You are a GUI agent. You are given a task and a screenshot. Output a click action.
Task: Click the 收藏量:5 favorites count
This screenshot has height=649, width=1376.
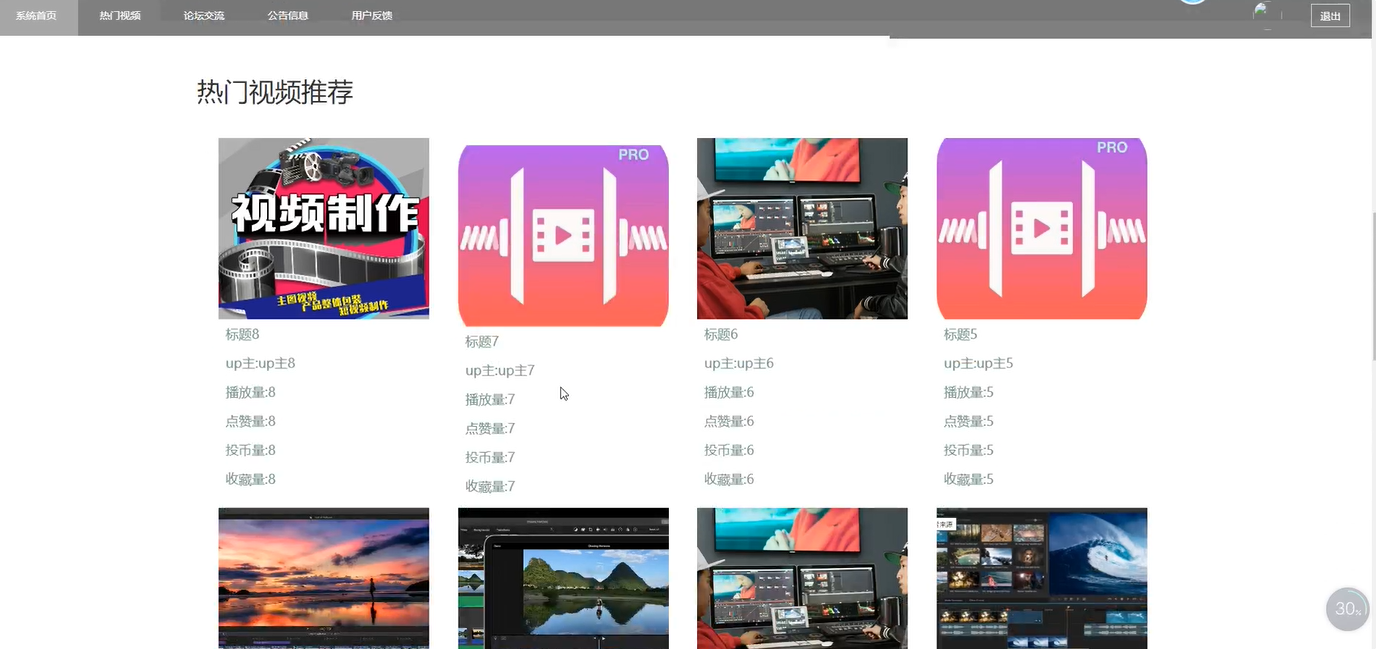pos(969,479)
